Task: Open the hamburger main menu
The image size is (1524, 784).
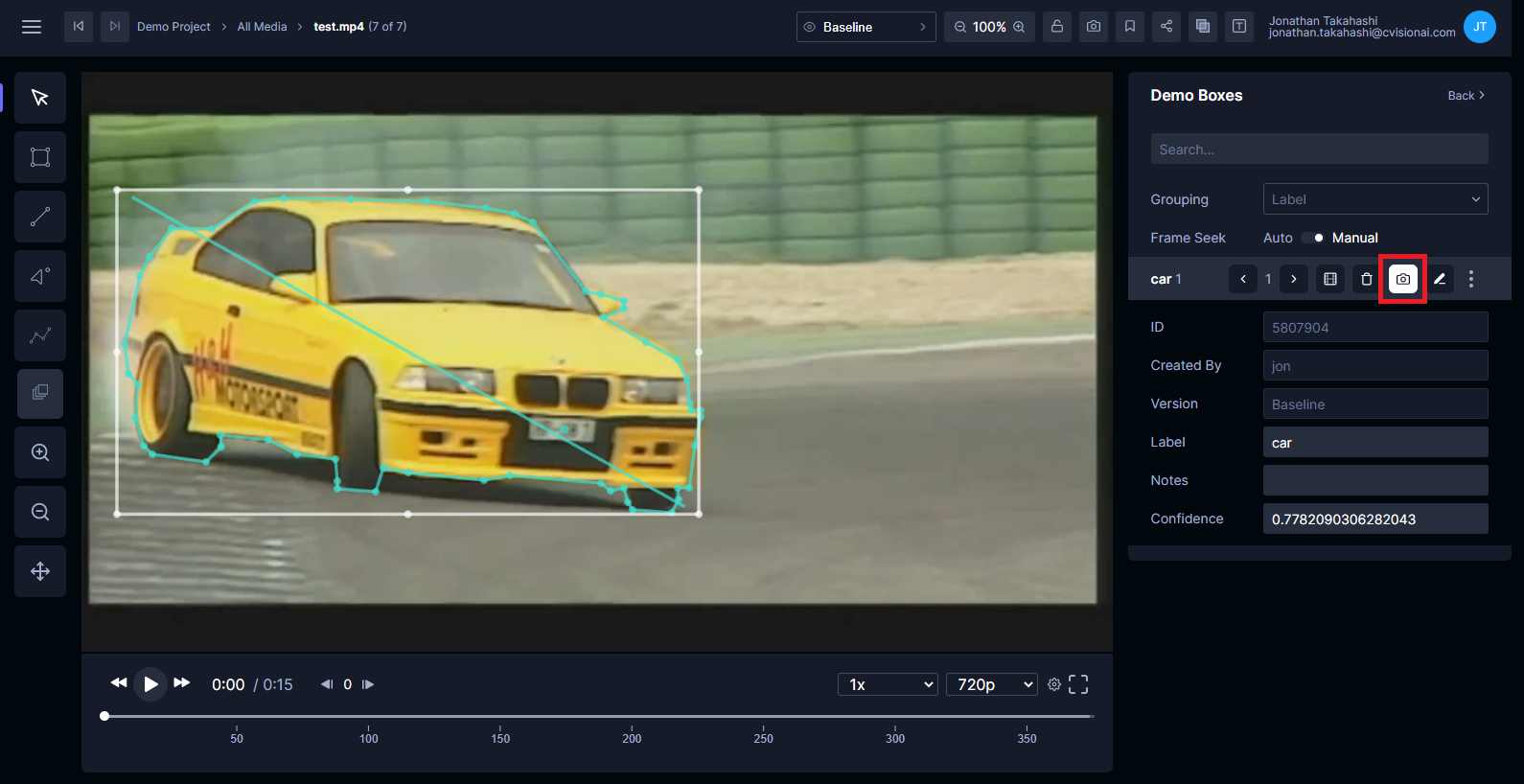Action: coord(32,27)
